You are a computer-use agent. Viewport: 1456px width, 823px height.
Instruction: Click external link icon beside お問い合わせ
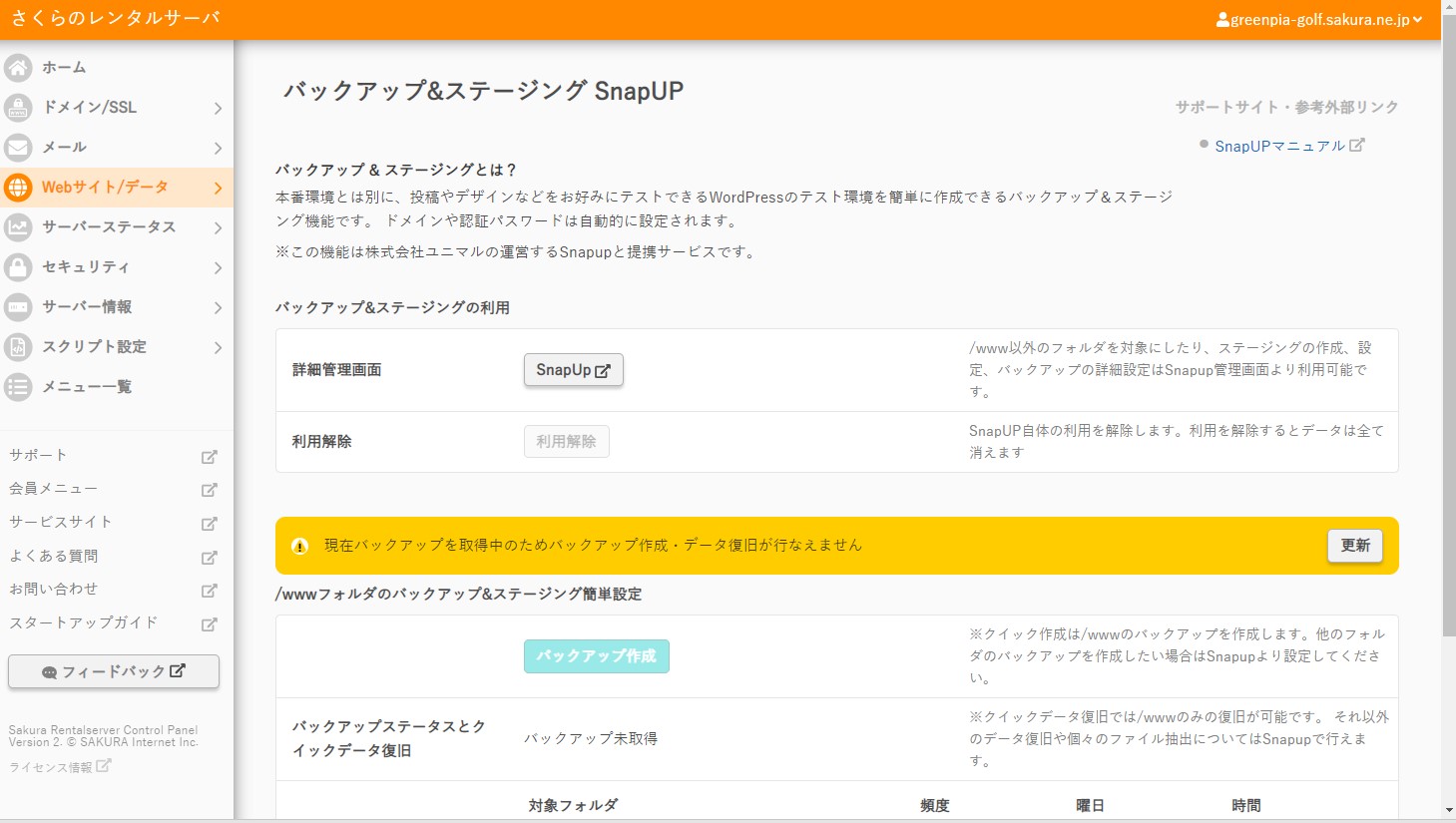209,591
